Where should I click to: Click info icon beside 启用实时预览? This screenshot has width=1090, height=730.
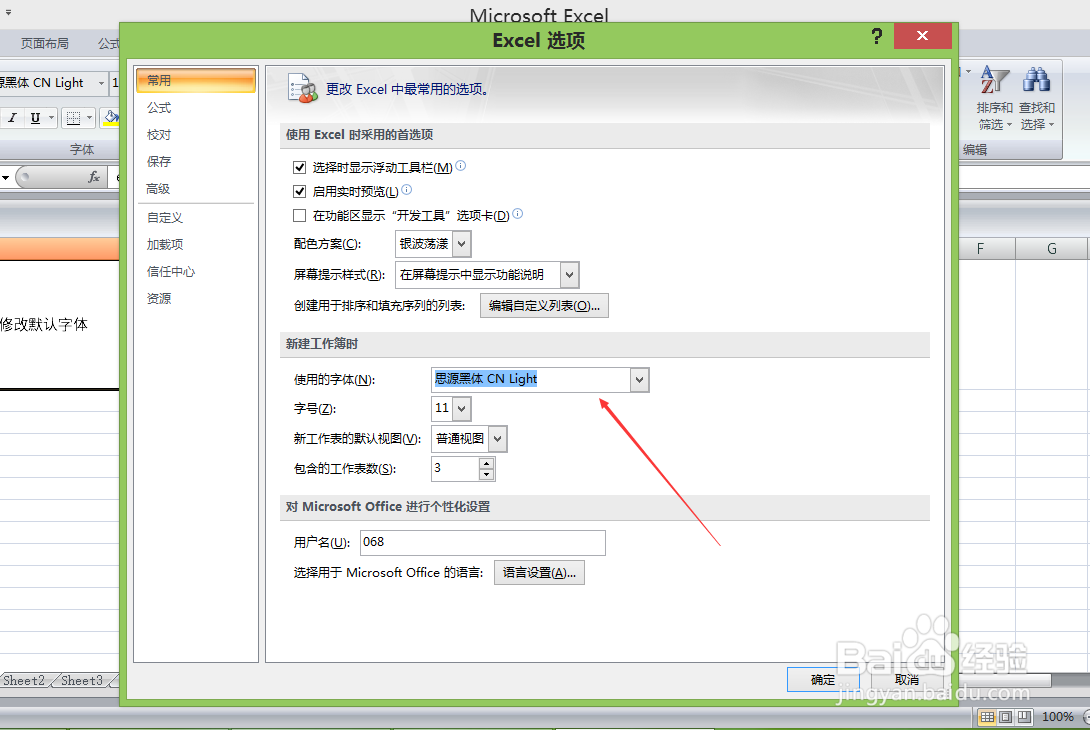click(x=407, y=189)
